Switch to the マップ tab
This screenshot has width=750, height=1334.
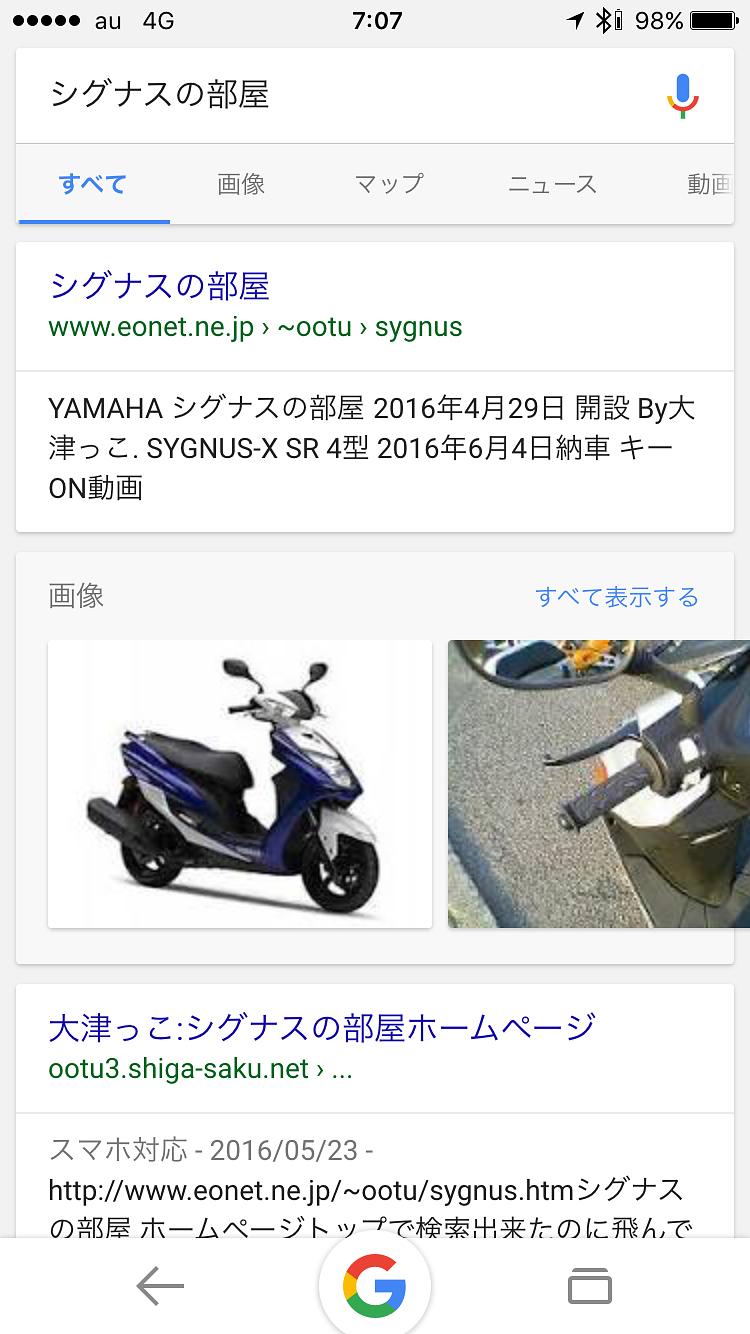[x=389, y=184]
